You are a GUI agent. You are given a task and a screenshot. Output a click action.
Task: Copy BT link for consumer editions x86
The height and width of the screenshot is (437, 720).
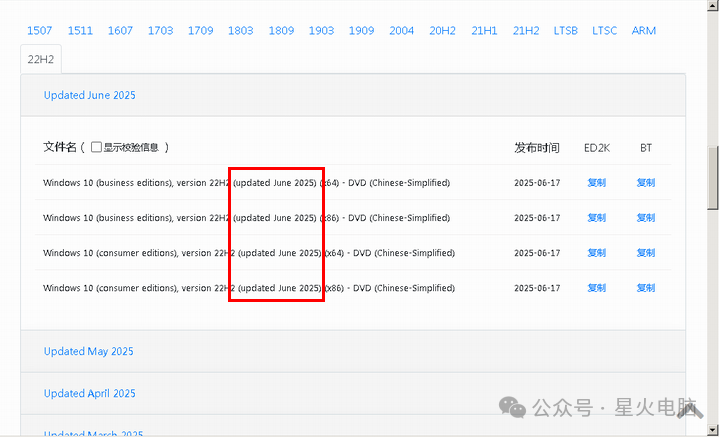point(646,288)
